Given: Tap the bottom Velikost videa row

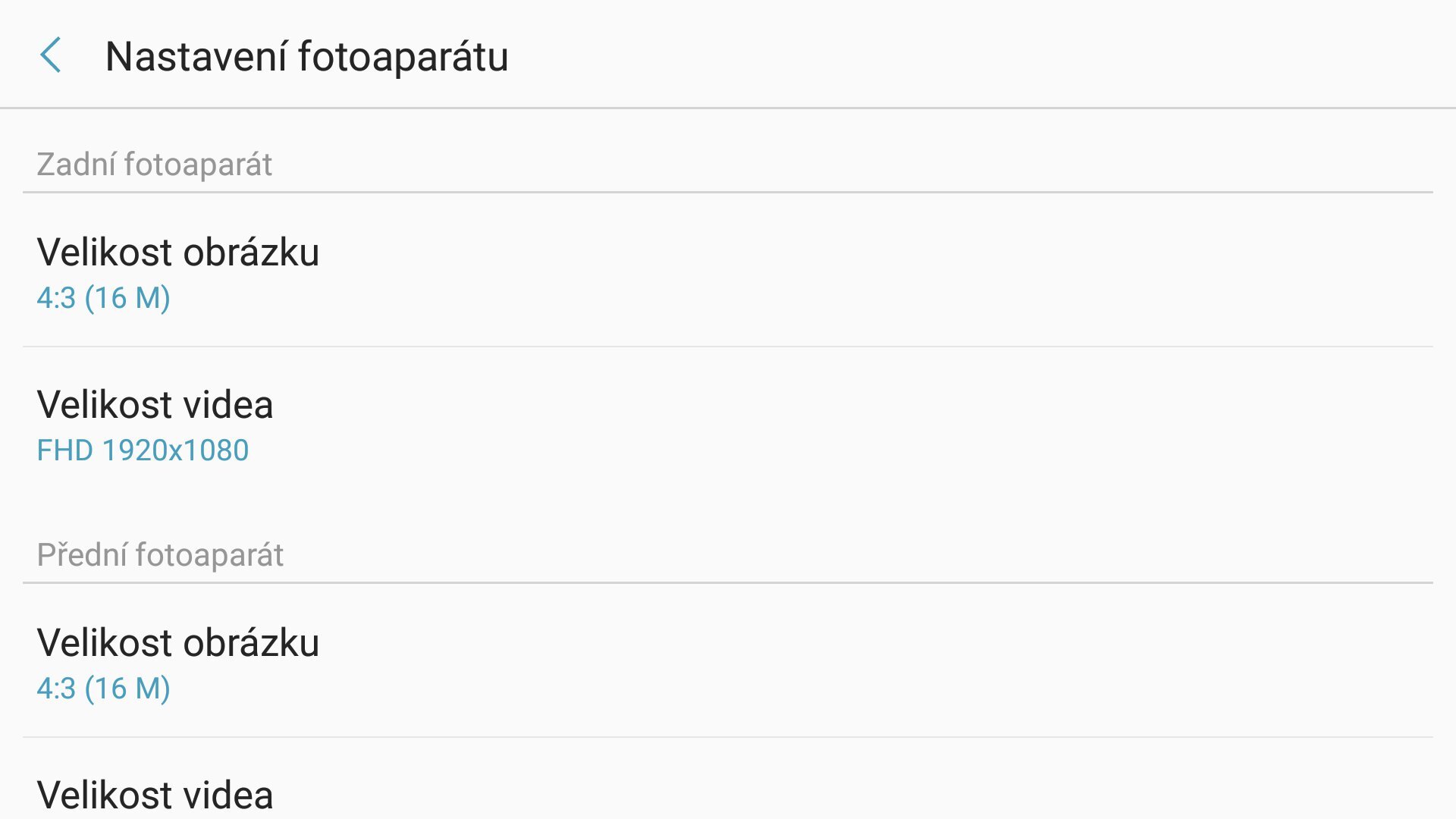Looking at the screenshot, I should tap(155, 795).
